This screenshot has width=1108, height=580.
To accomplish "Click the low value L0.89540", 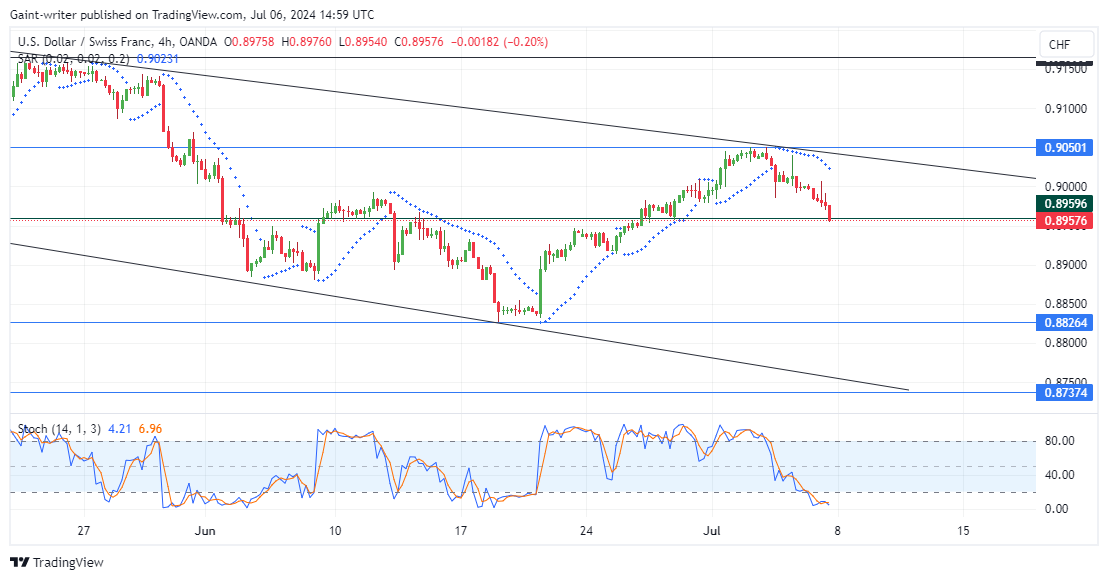I will click(x=363, y=42).
